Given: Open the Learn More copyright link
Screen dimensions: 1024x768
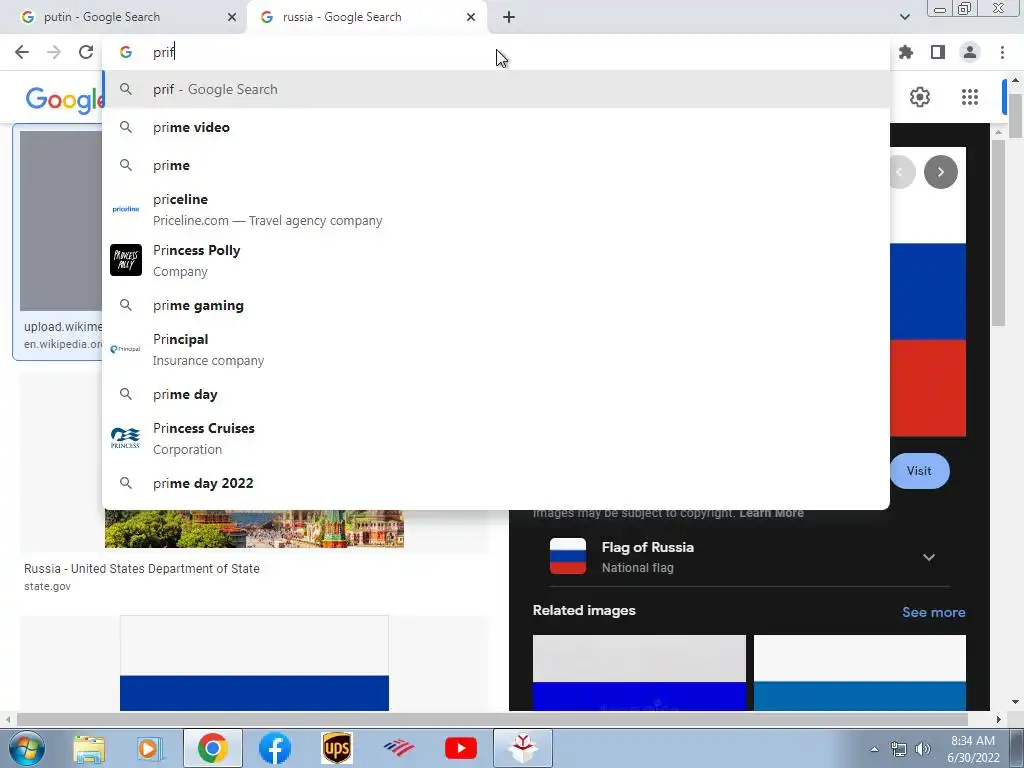Looking at the screenshot, I should 771,513.
